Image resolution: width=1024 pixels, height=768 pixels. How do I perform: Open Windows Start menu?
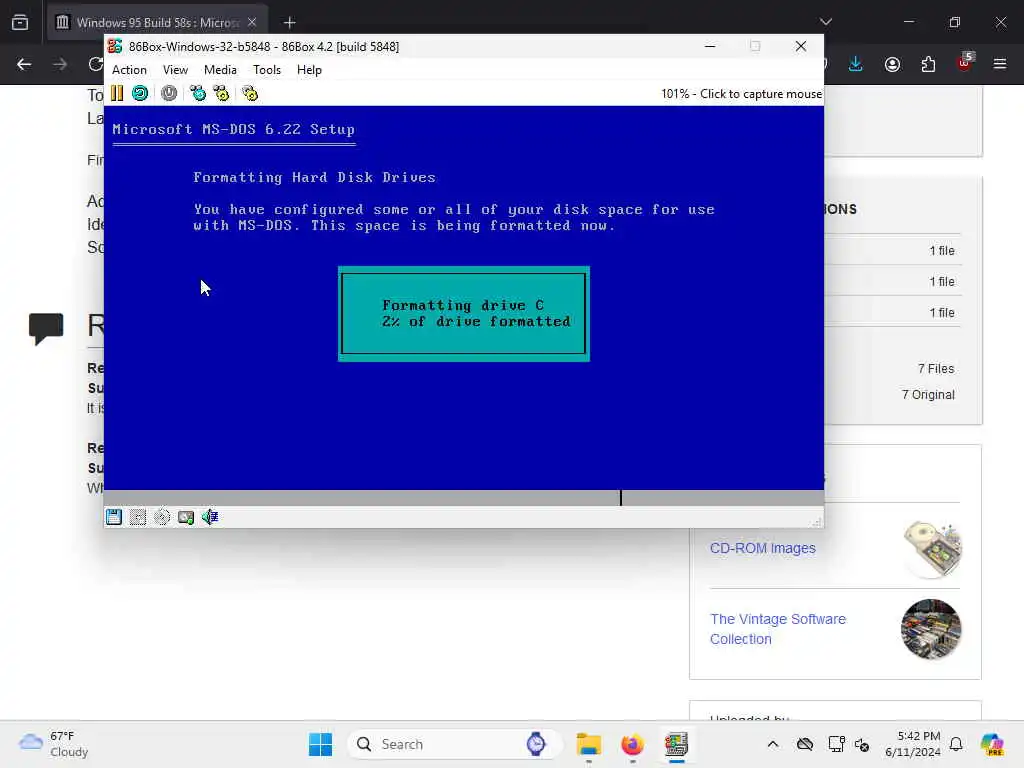pos(321,744)
